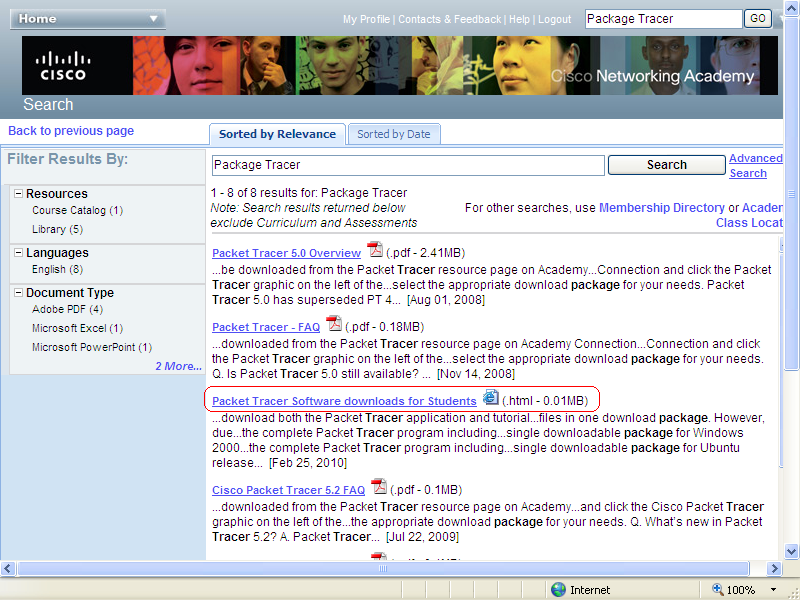Filter results by Adobe PDF (4)
The image size is (800, 600).
point(67,309)
